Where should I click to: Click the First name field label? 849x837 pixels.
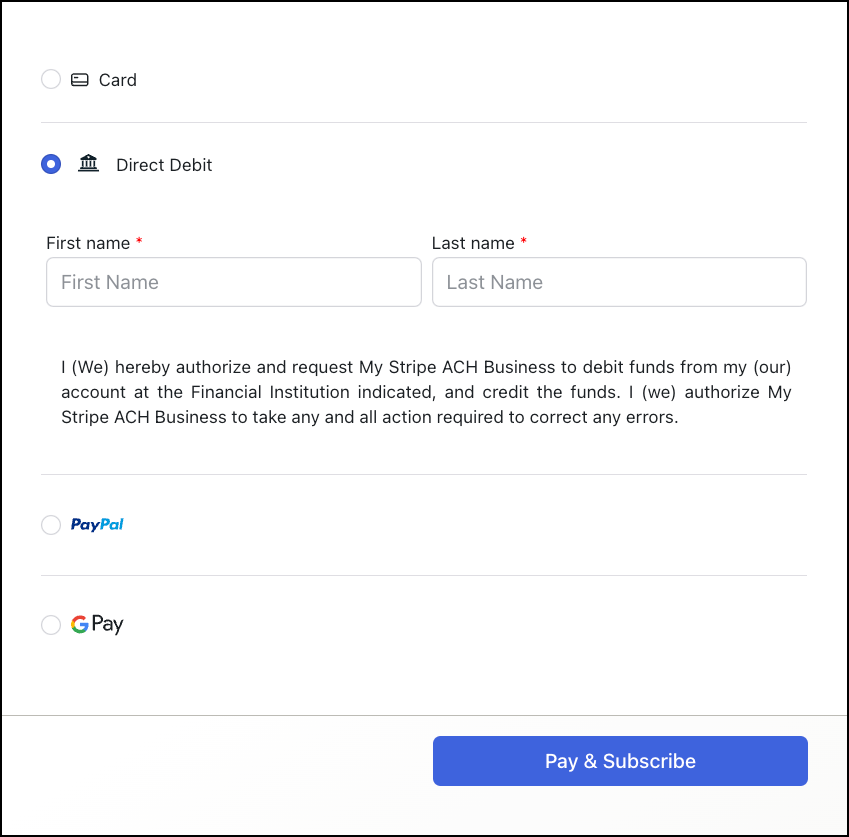pos(88,243)
